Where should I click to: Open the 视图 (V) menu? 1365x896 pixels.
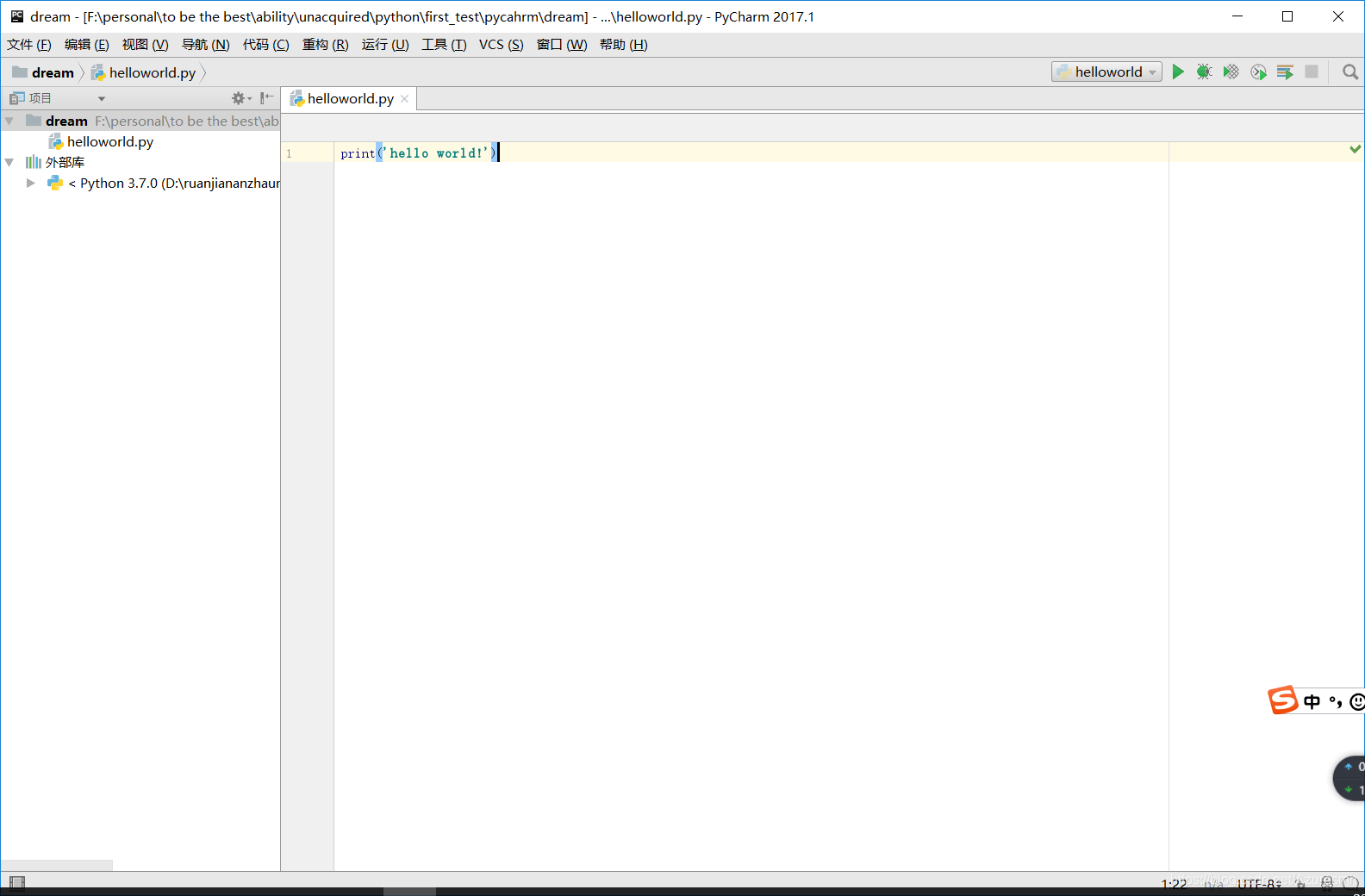145,45
